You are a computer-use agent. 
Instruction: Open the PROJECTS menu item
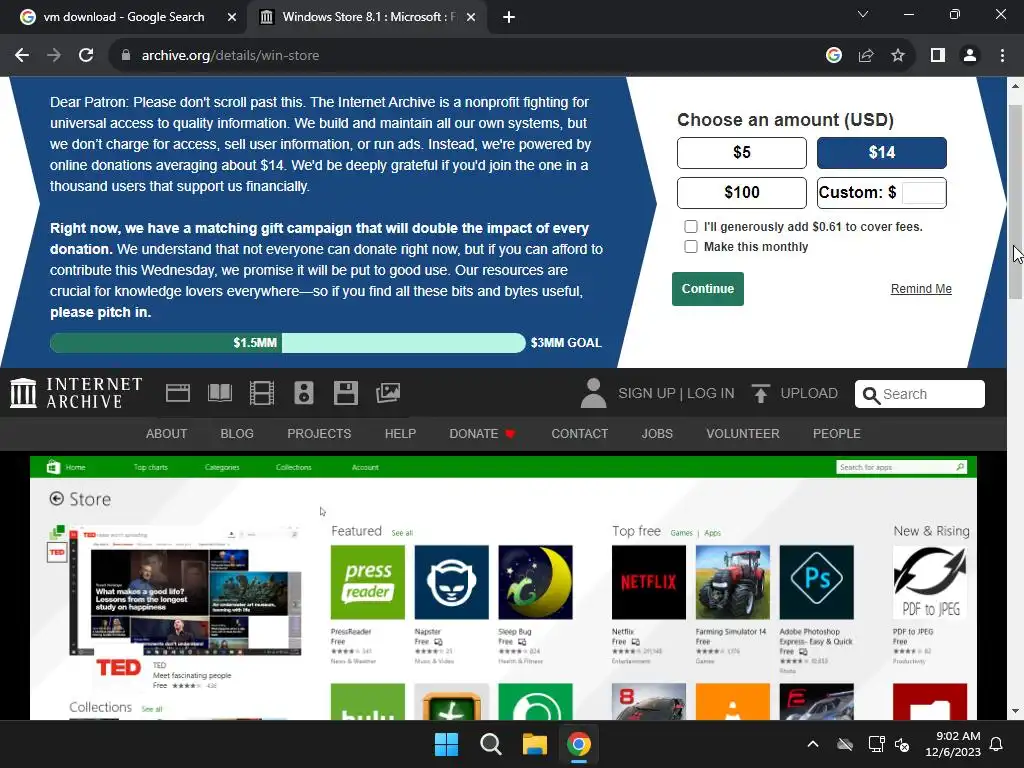point(319,434)
